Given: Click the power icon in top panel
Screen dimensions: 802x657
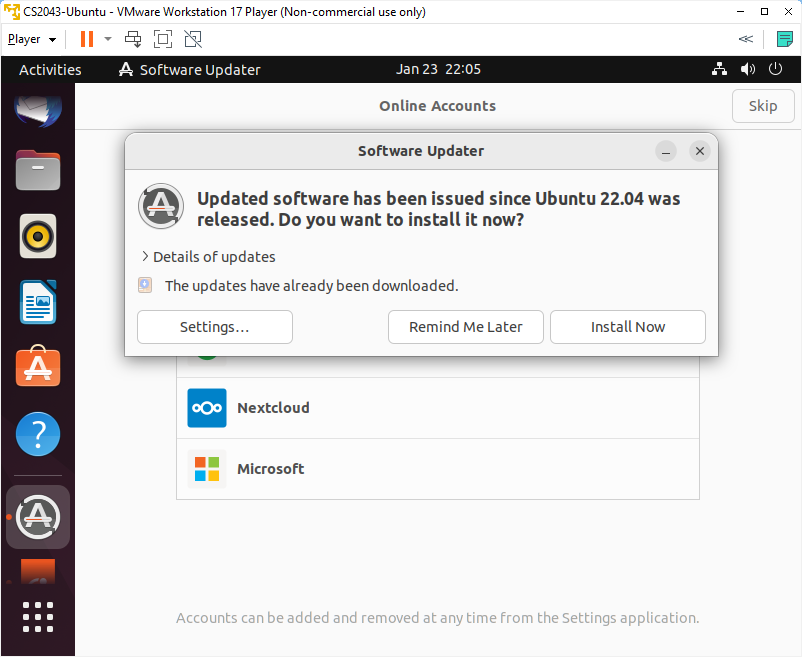Looking at the screenshot, I should pos(775,69).
